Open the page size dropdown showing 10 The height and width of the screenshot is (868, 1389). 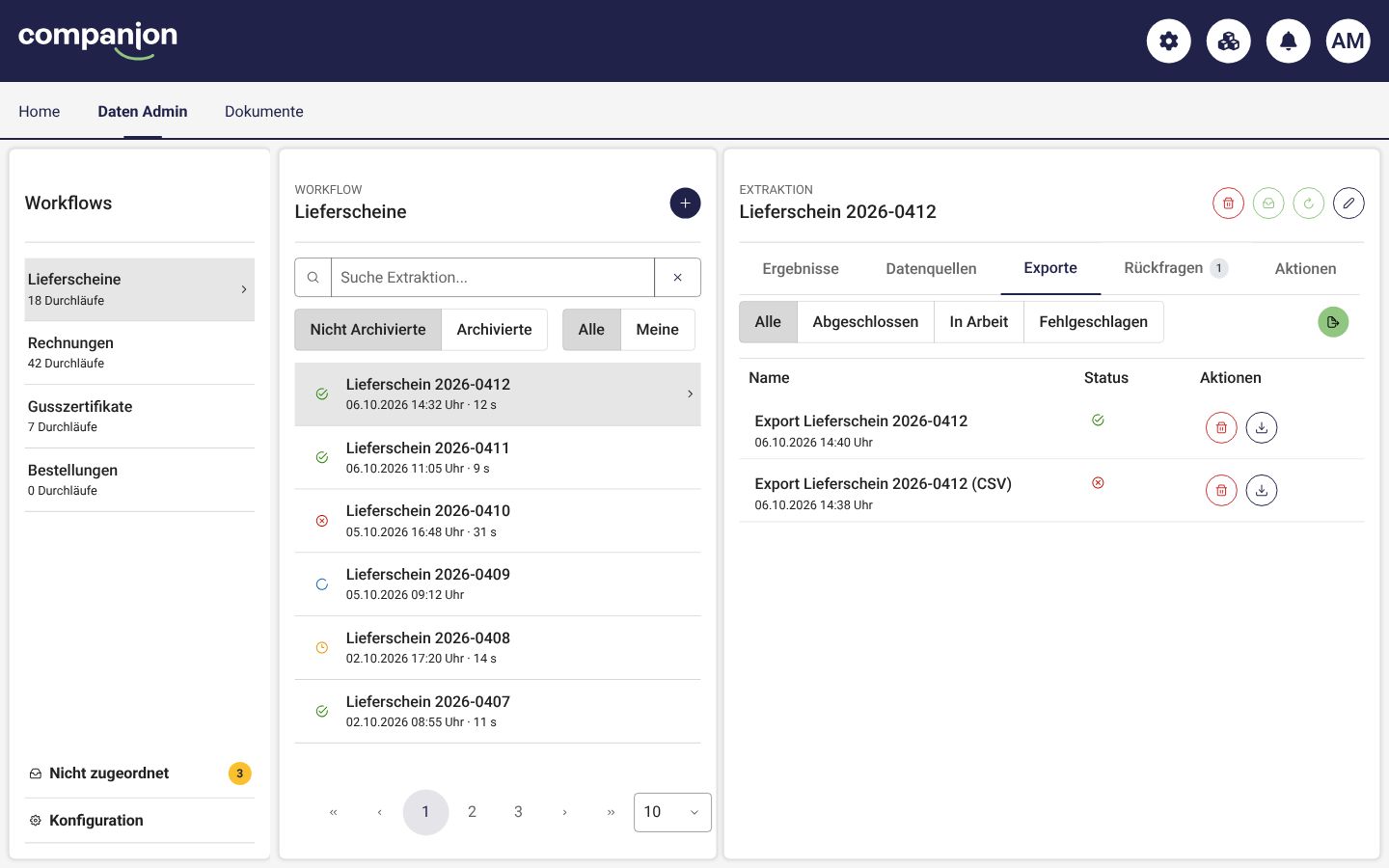point(672,812)
